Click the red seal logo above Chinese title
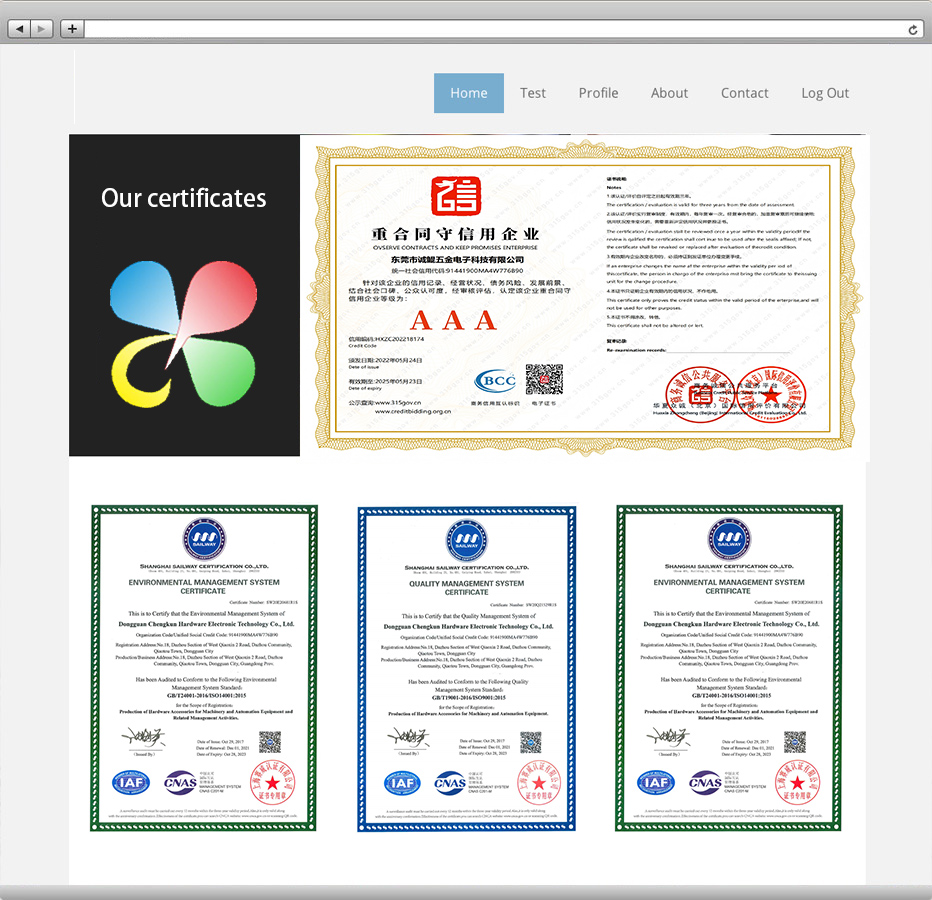The width and height of the screenshot is (932, 900). click(x=455, y=198)
